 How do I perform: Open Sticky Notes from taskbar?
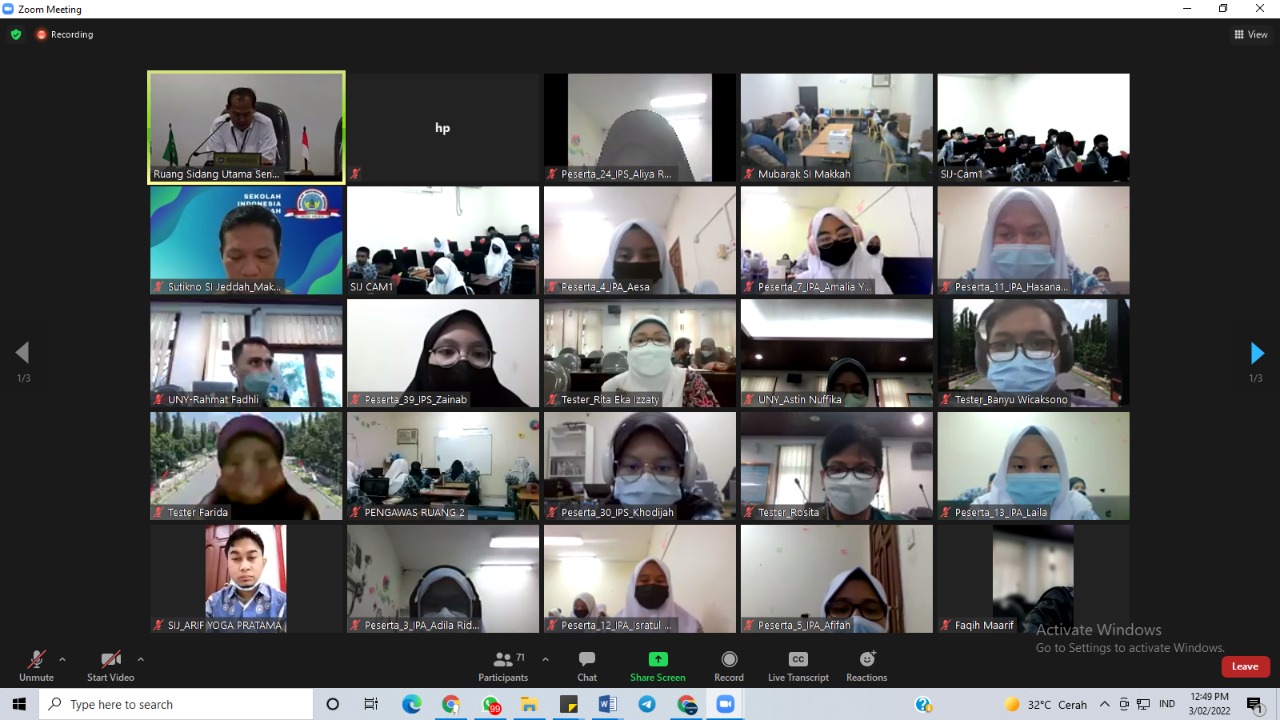[569, 704]
